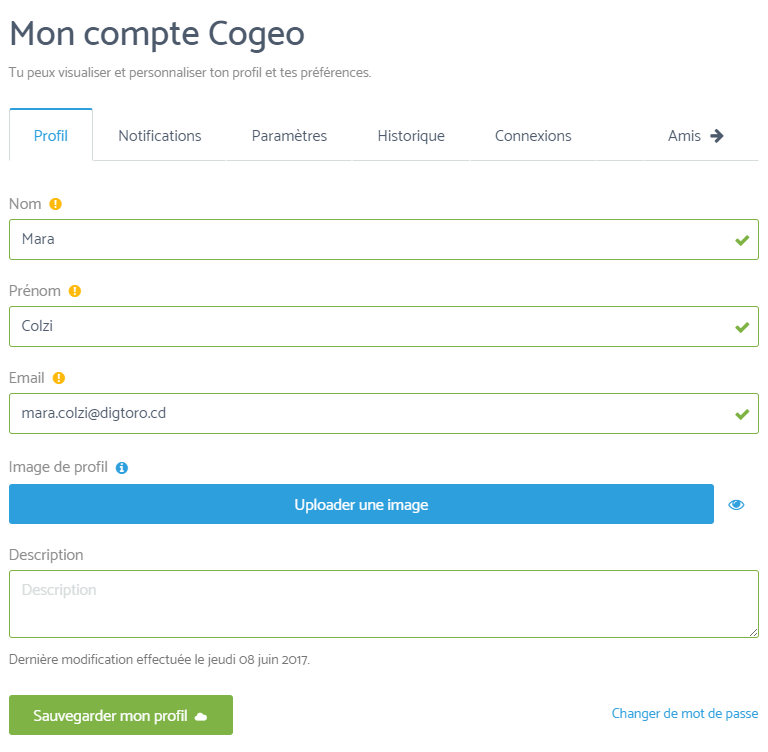
Task: Click the green checkmark in Email field
Action: [742, 414]
